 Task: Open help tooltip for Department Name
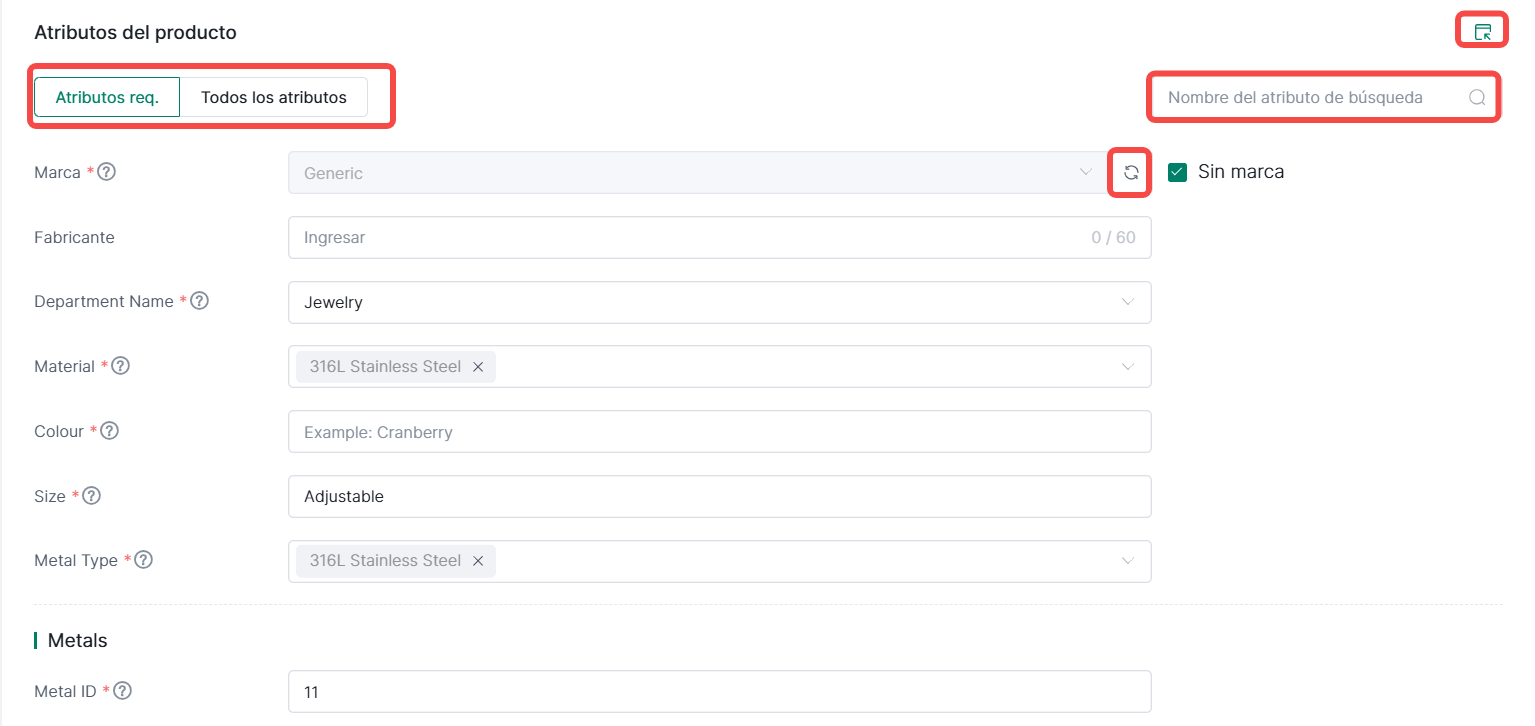click(200, 301)
